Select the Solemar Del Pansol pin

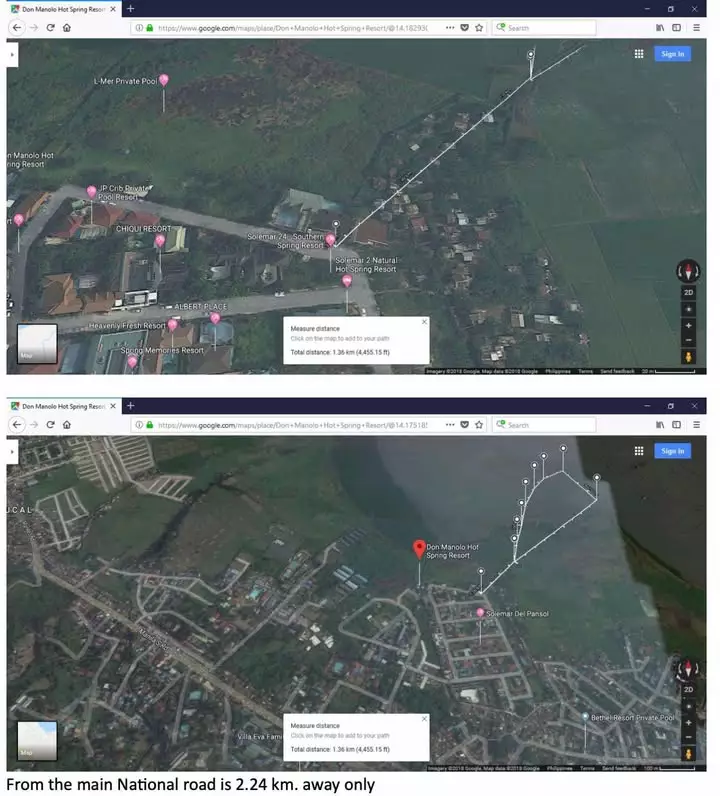point(480,613)
